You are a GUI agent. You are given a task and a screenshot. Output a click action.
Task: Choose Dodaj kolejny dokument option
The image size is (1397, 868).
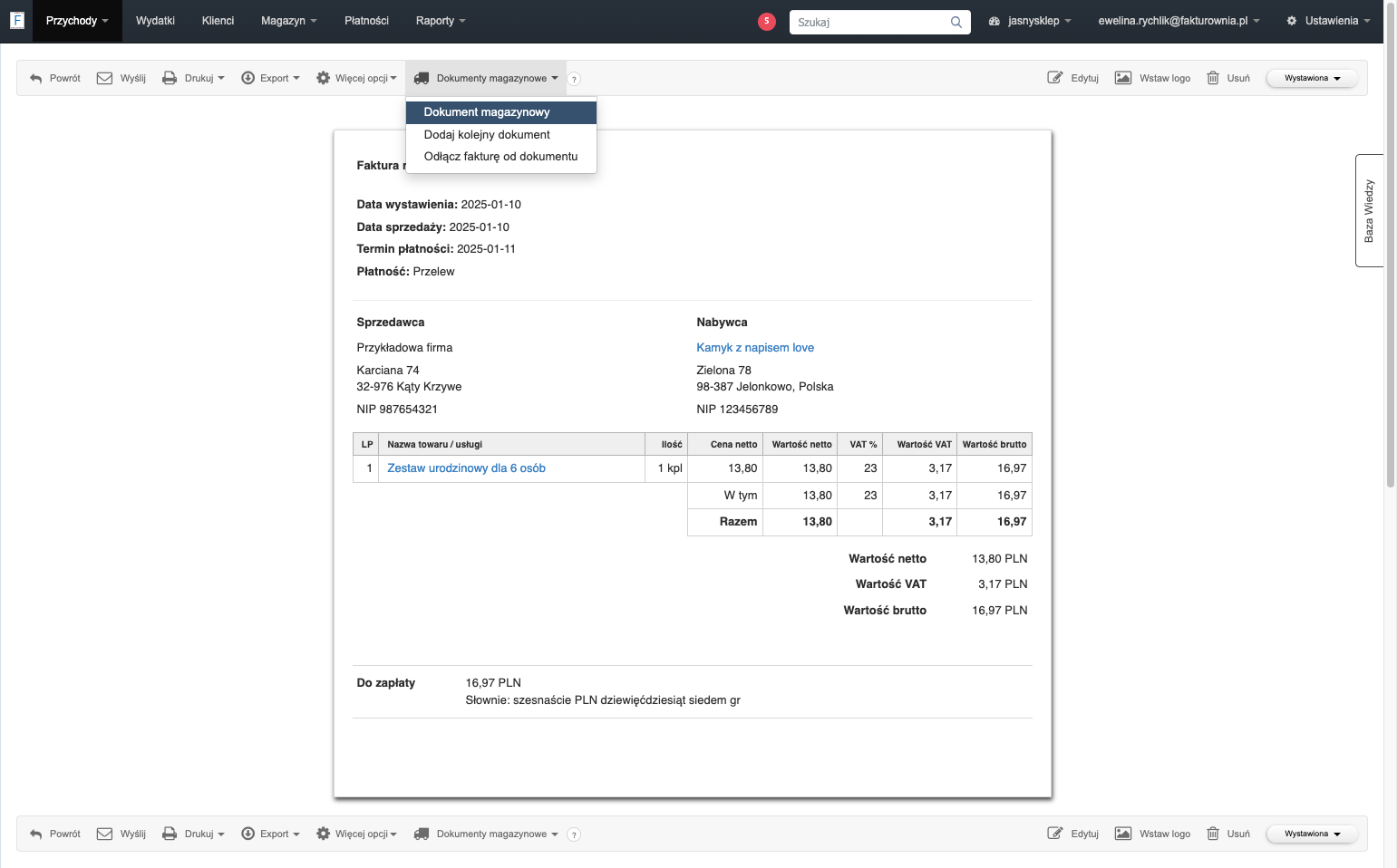pos(501,135)
